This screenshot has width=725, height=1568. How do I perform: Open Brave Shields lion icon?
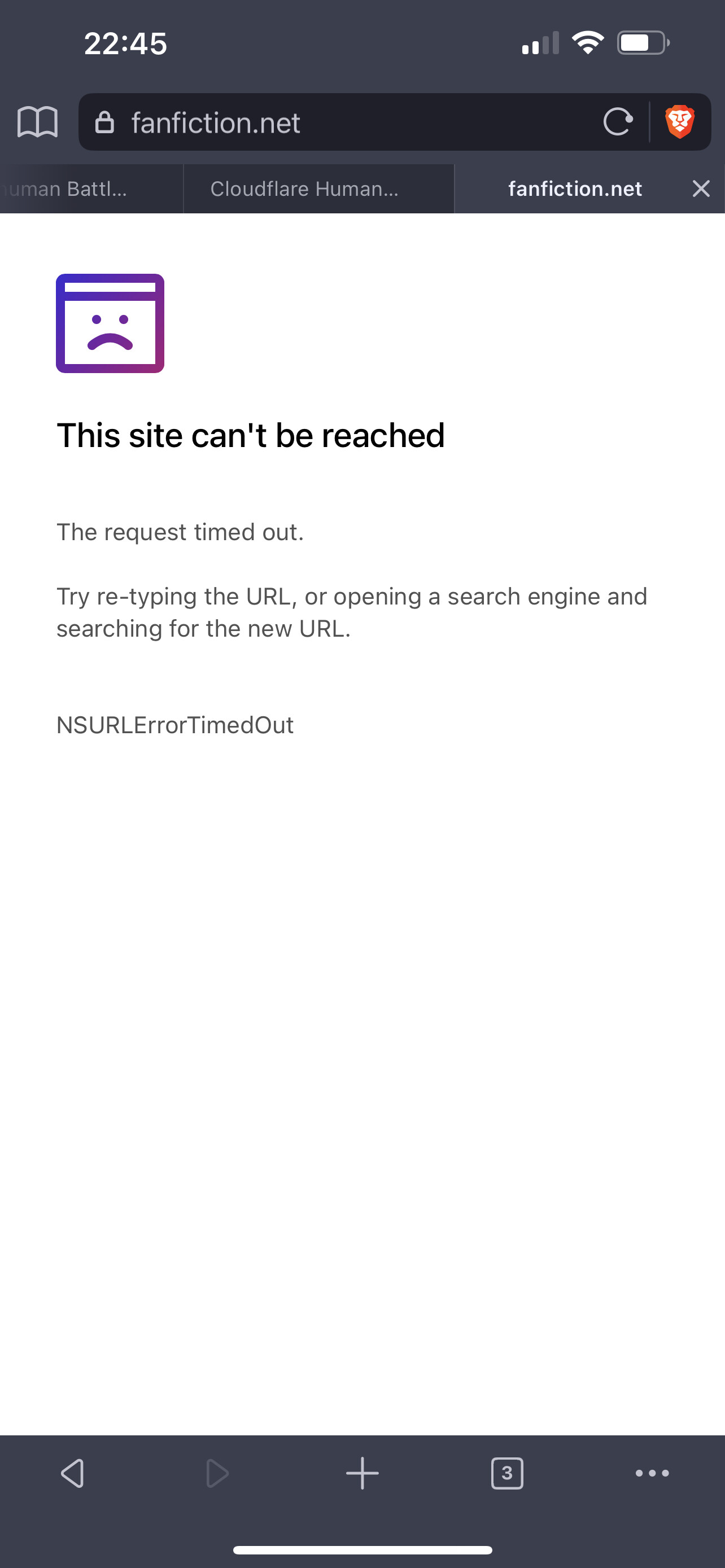tap(680, 122)
